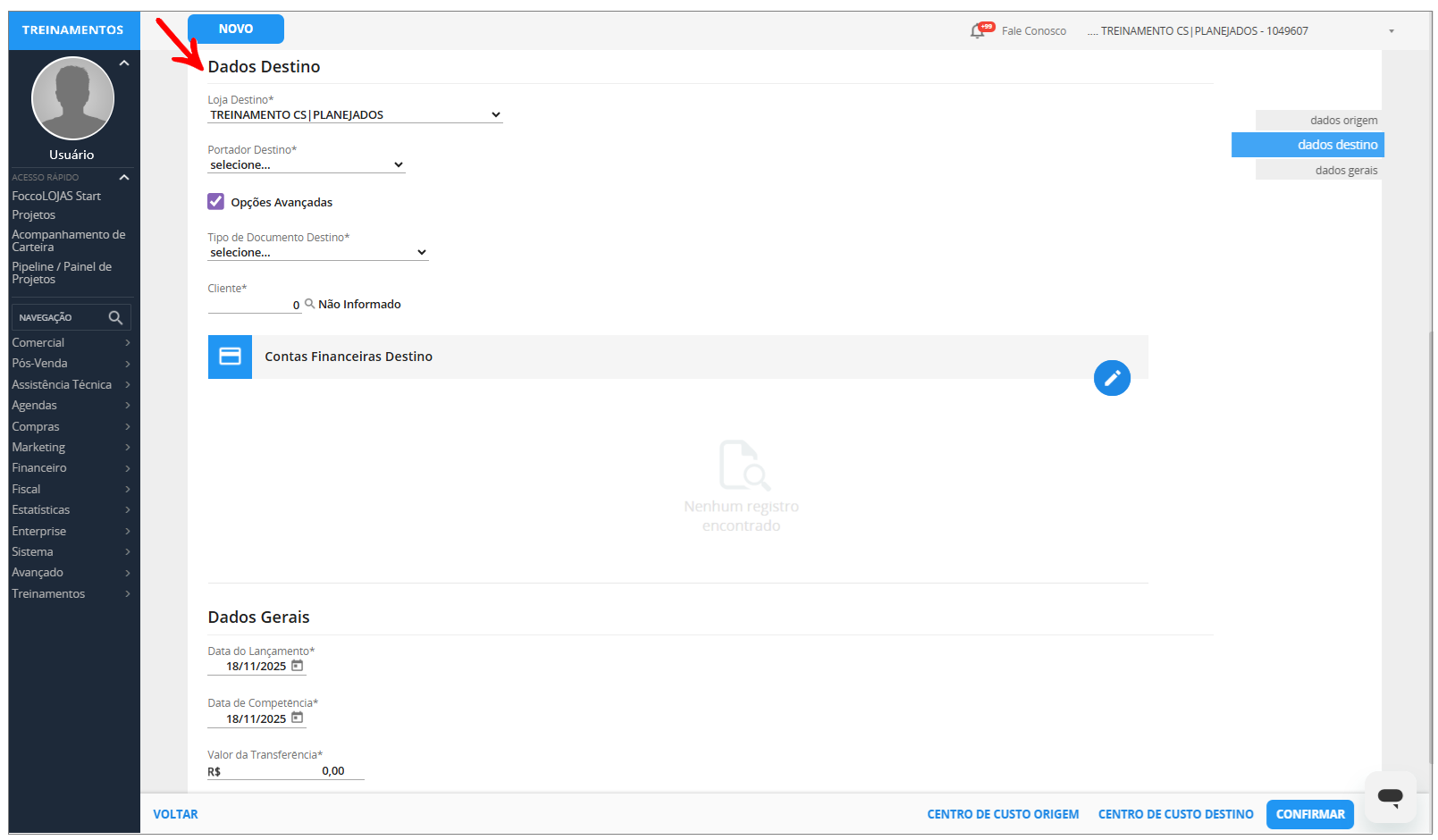Open calendar picker for Data do Lançamento

298,666
